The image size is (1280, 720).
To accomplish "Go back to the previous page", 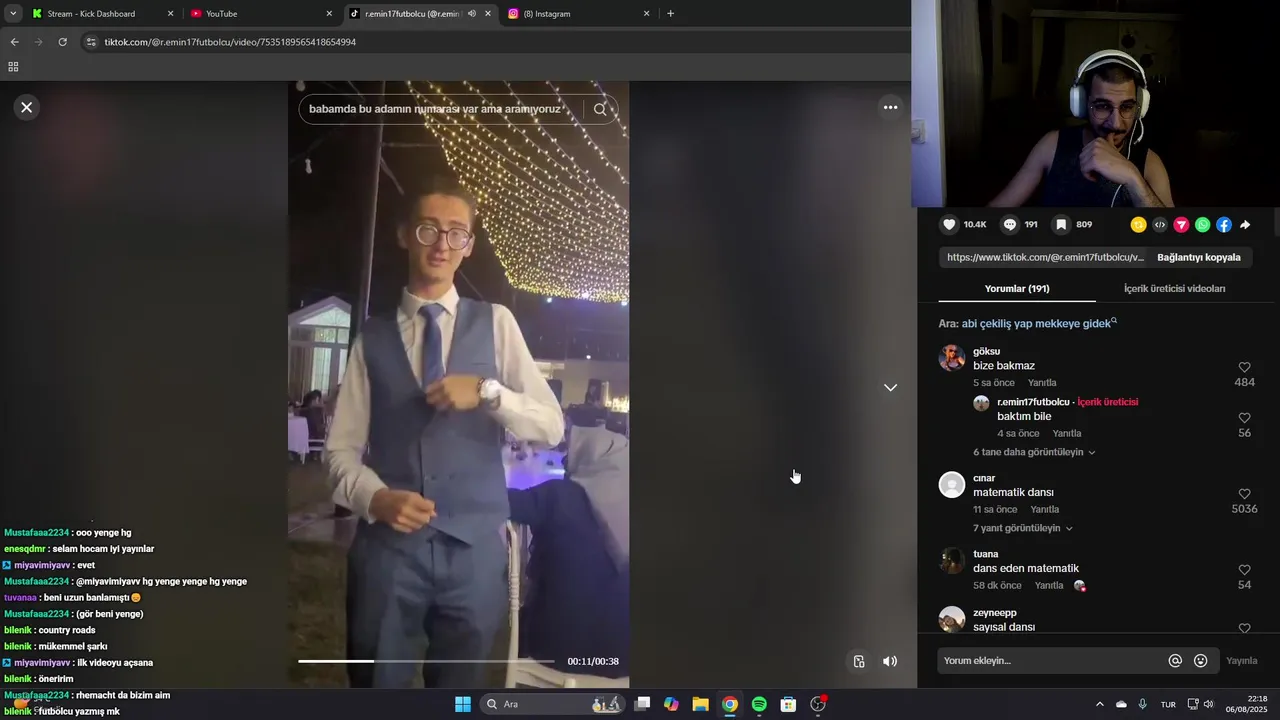I will coord(14,42).
